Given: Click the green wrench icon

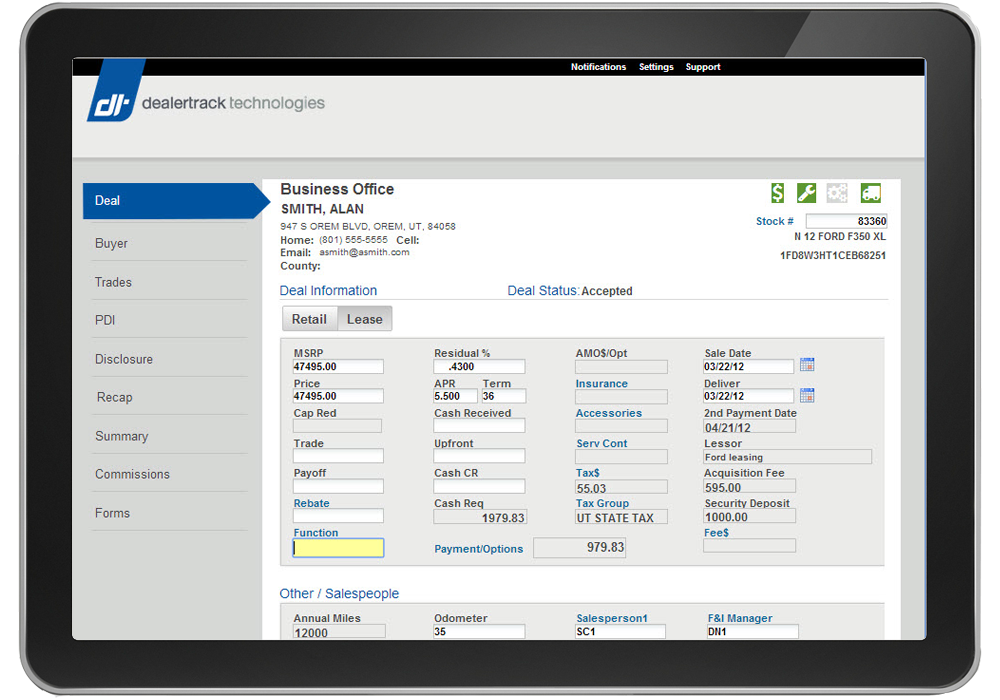Looking at the screenshot, I should click(806, 193).
